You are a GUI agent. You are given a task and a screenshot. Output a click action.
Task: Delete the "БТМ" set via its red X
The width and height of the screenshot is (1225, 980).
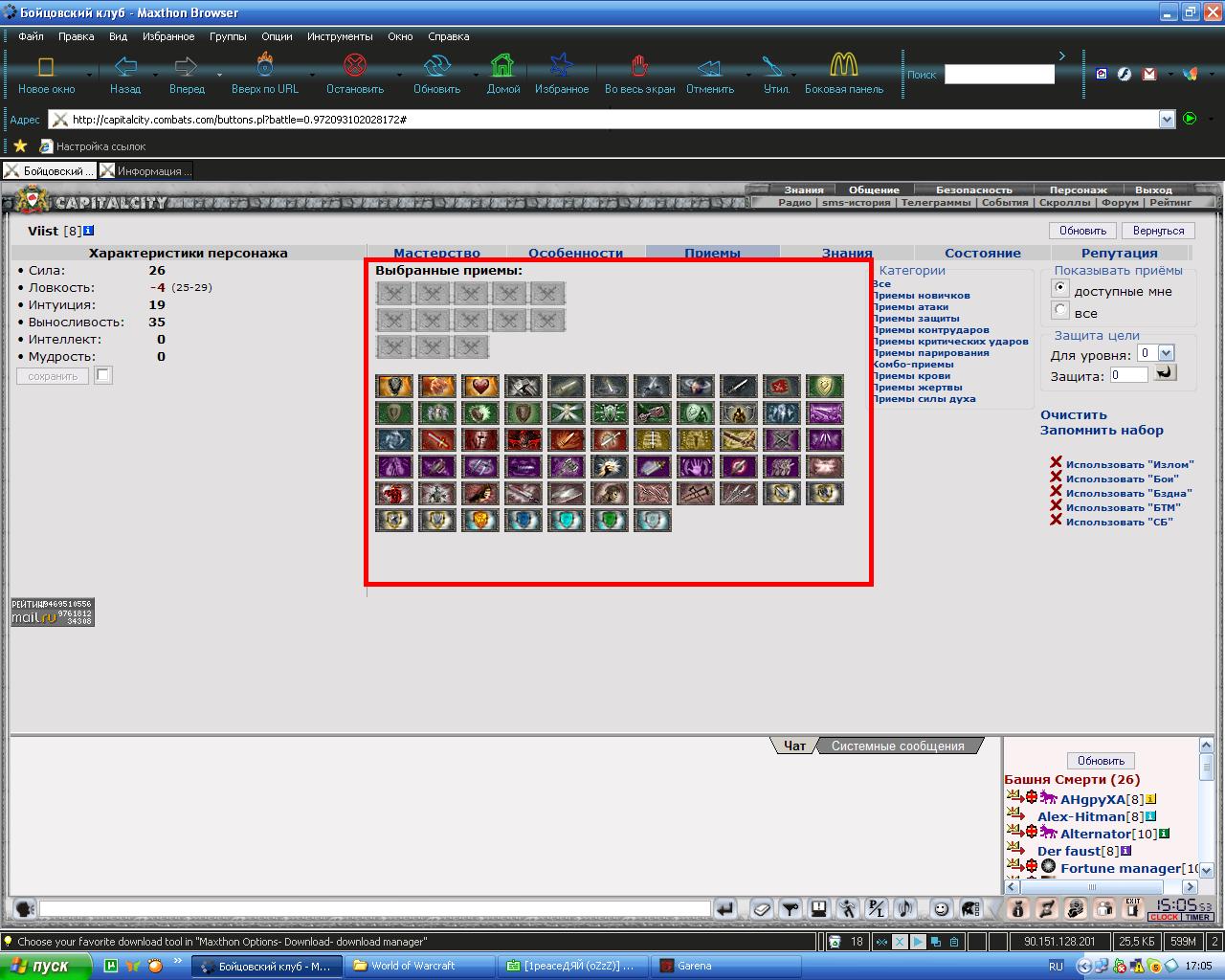pyautogui.click(x=1056, y=506)
